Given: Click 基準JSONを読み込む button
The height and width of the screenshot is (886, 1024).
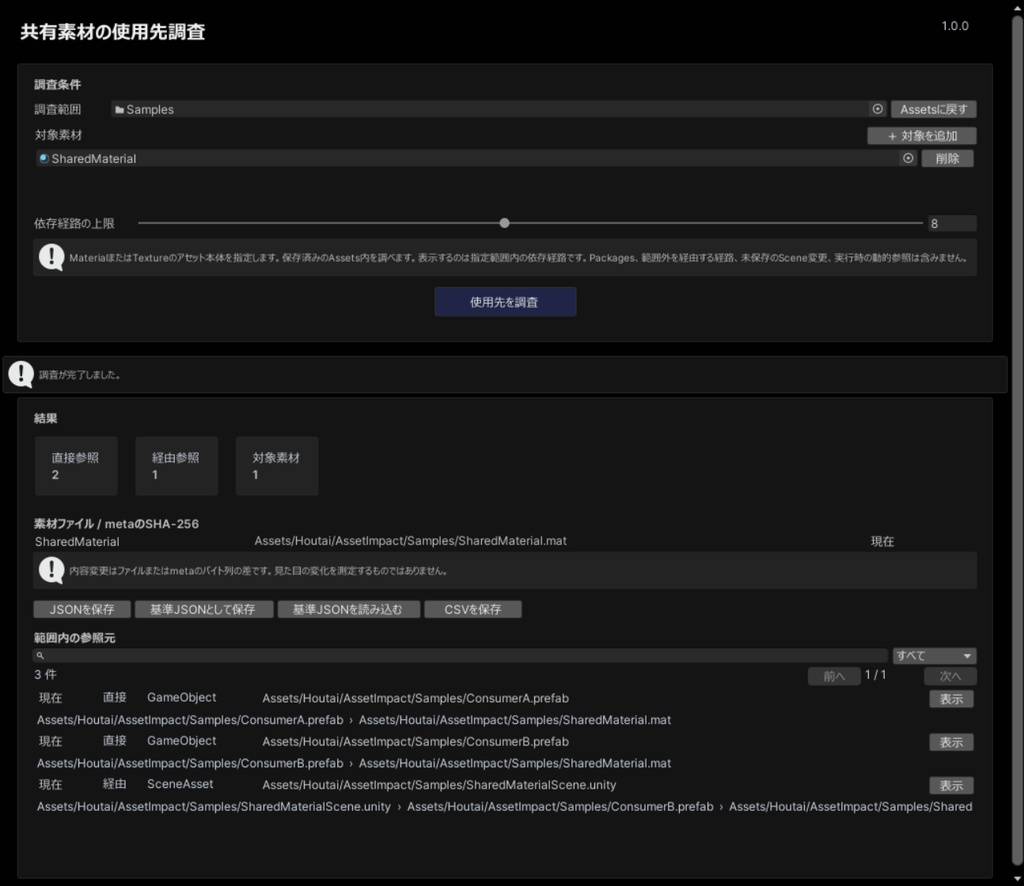Looking at the screenshot, I should 349,609.
